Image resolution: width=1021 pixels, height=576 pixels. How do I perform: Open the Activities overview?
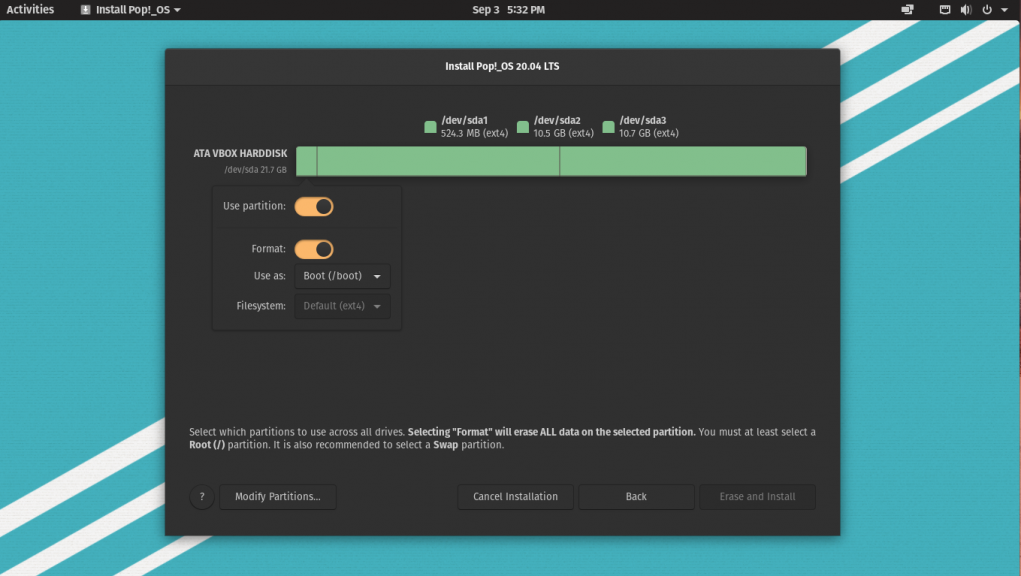[30, 10]
